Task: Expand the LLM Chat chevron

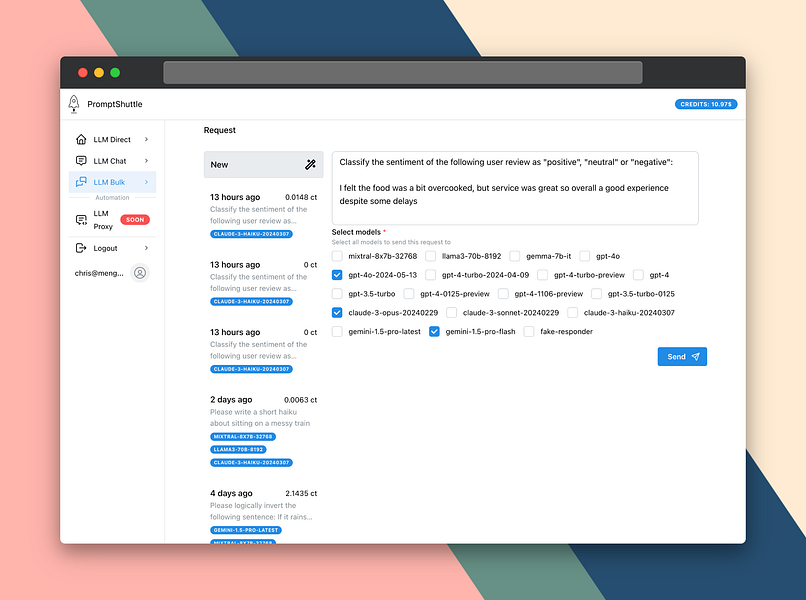Action: [x=146, y=161]
